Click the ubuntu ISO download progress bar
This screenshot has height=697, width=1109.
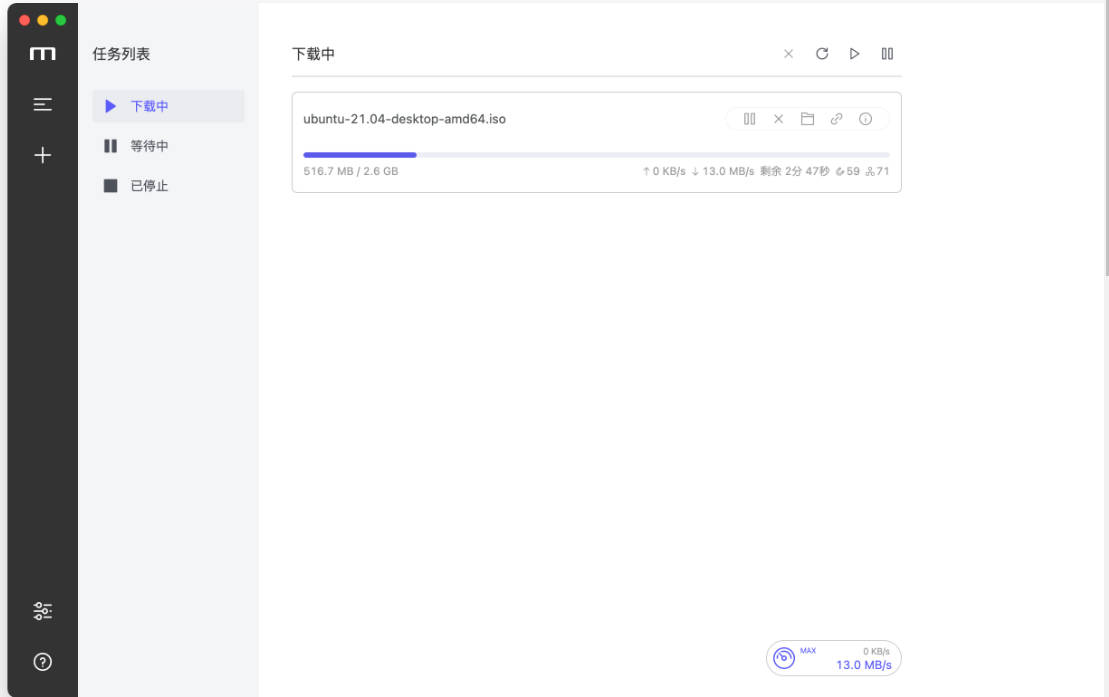[596, 155]
